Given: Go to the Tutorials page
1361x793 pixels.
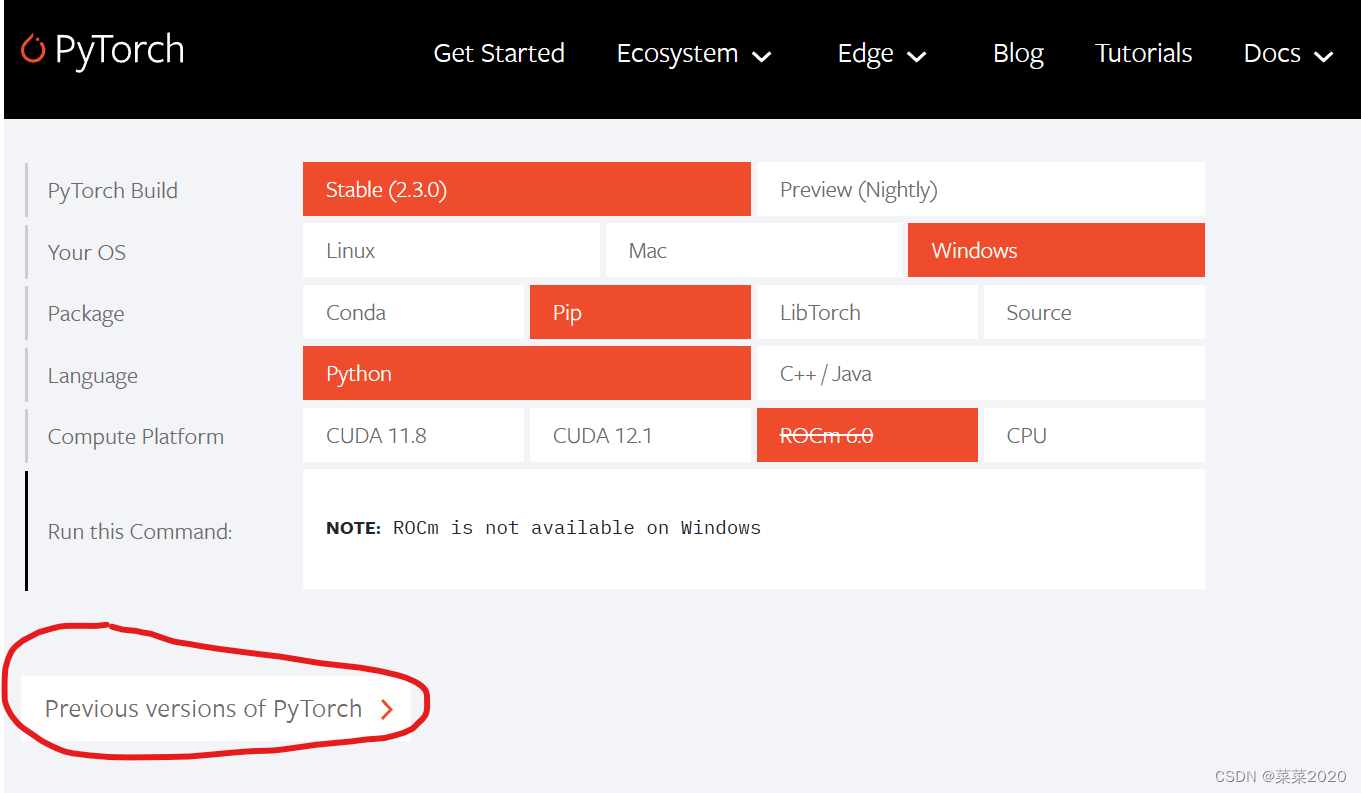Looking at the screenshot, I should point(1143,53).
